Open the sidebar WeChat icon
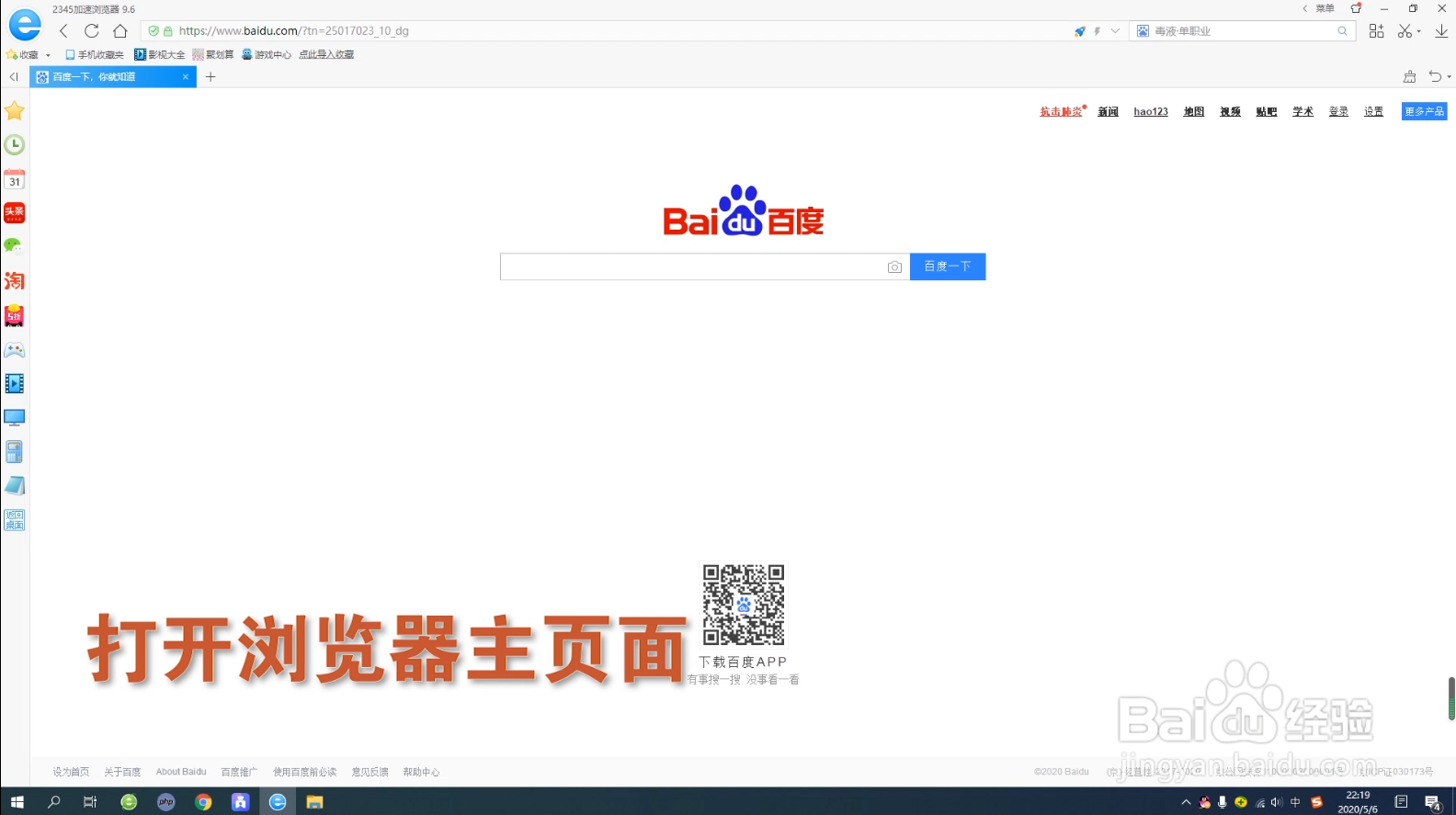 click(13, 246)
